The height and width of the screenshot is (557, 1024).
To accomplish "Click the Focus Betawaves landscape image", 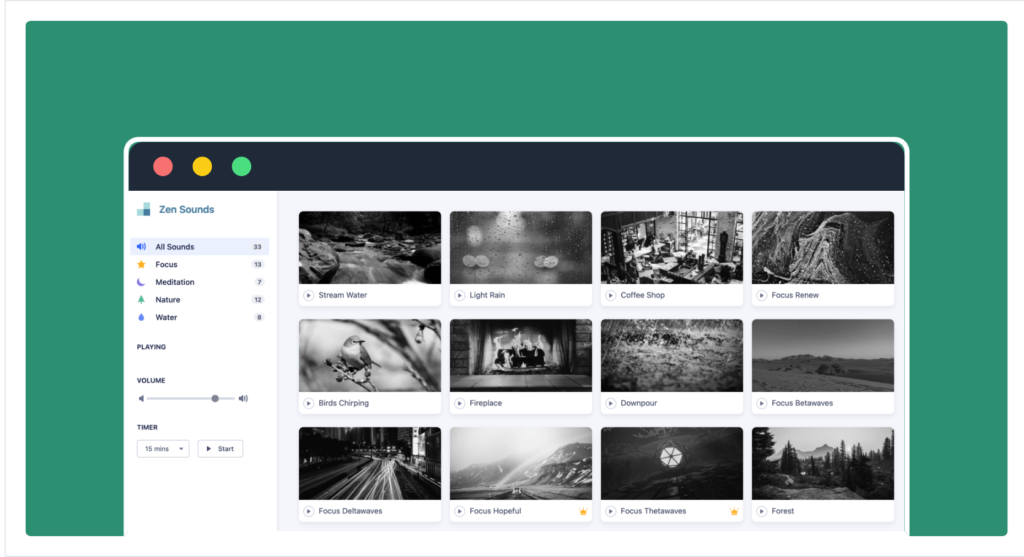I will click(823, 355).
